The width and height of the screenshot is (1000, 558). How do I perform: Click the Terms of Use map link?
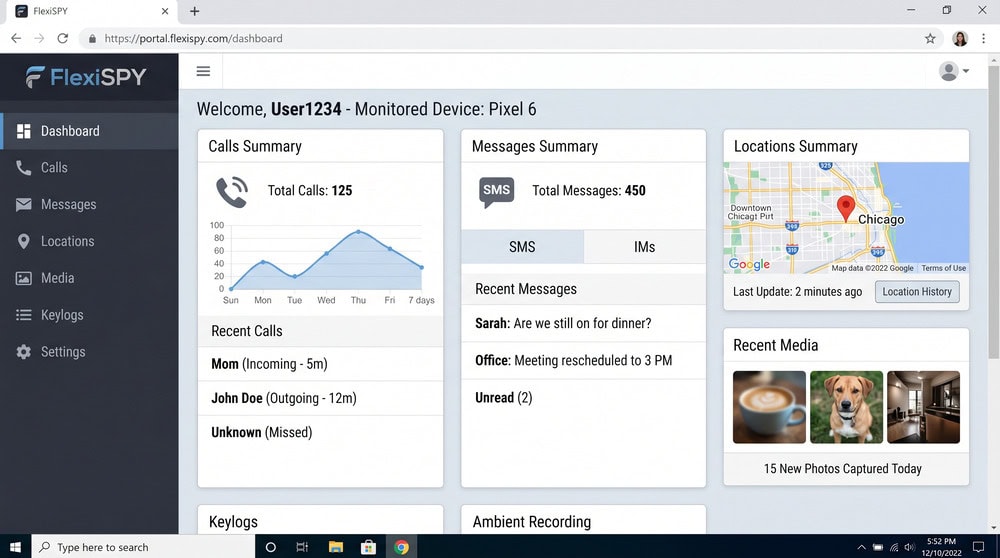[943, 268]
